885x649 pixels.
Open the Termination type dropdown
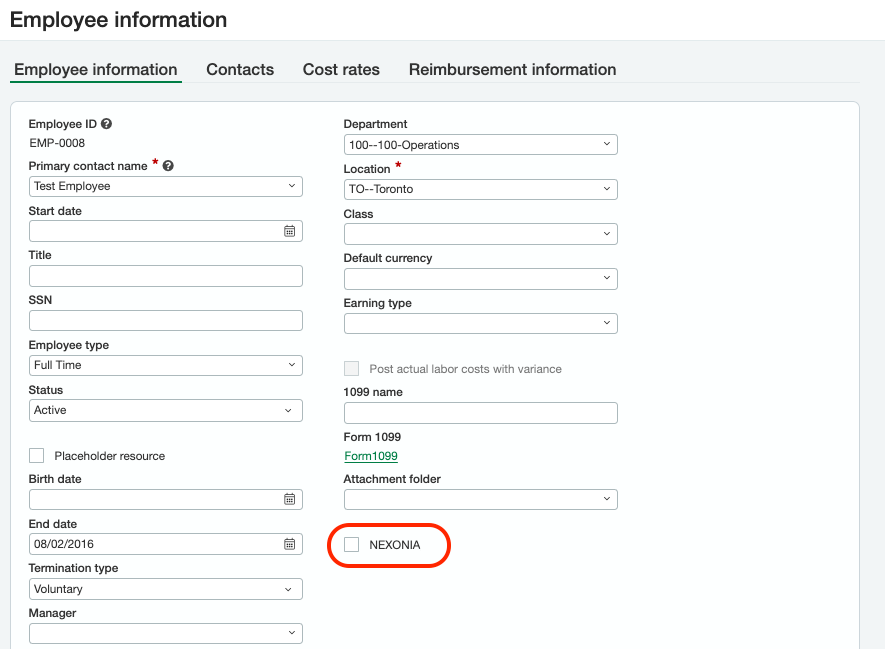click(165, 589)
